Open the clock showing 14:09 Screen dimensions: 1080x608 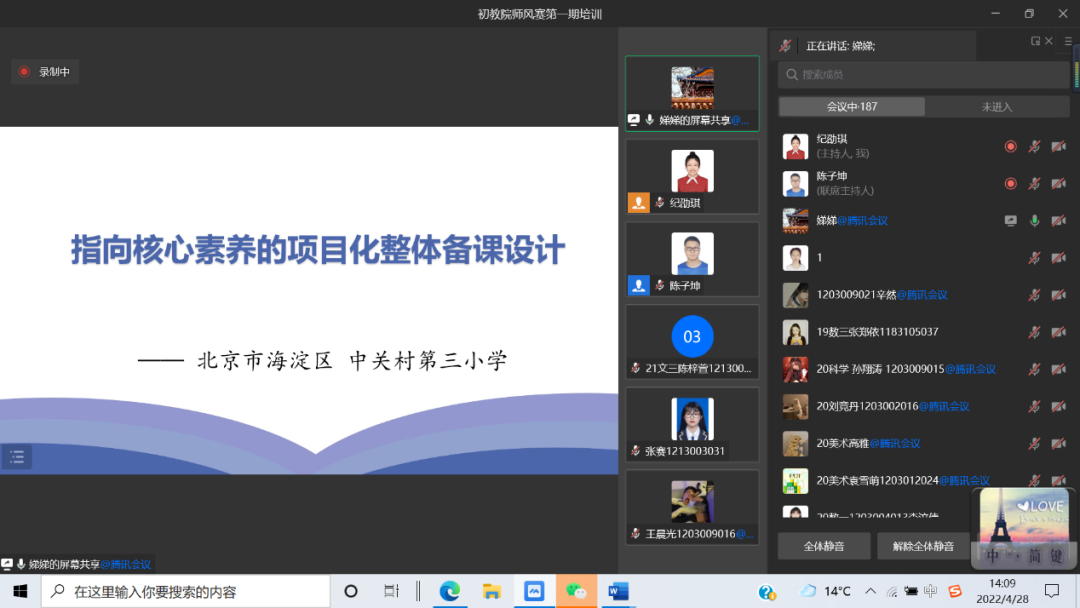(1003, 591)
